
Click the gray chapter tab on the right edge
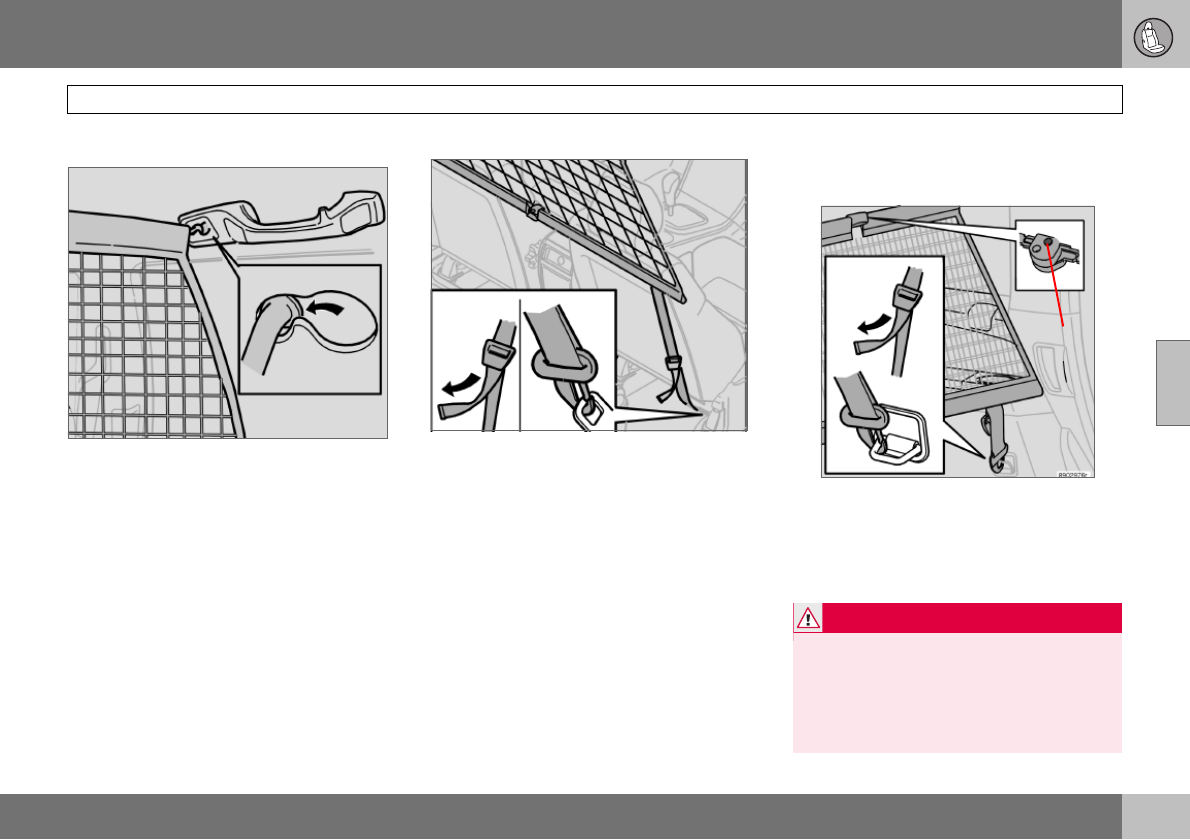(1173, 383)
